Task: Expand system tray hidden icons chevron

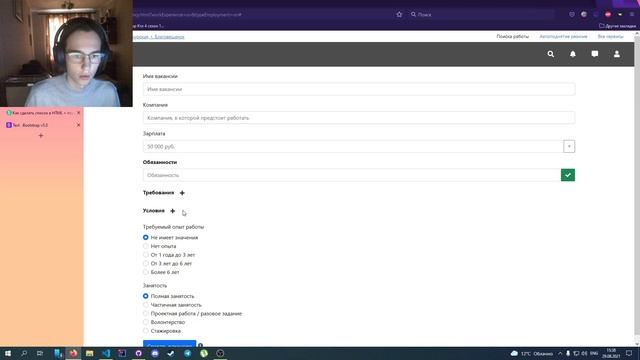Action: pyautogui.click(x=560, y=353)
